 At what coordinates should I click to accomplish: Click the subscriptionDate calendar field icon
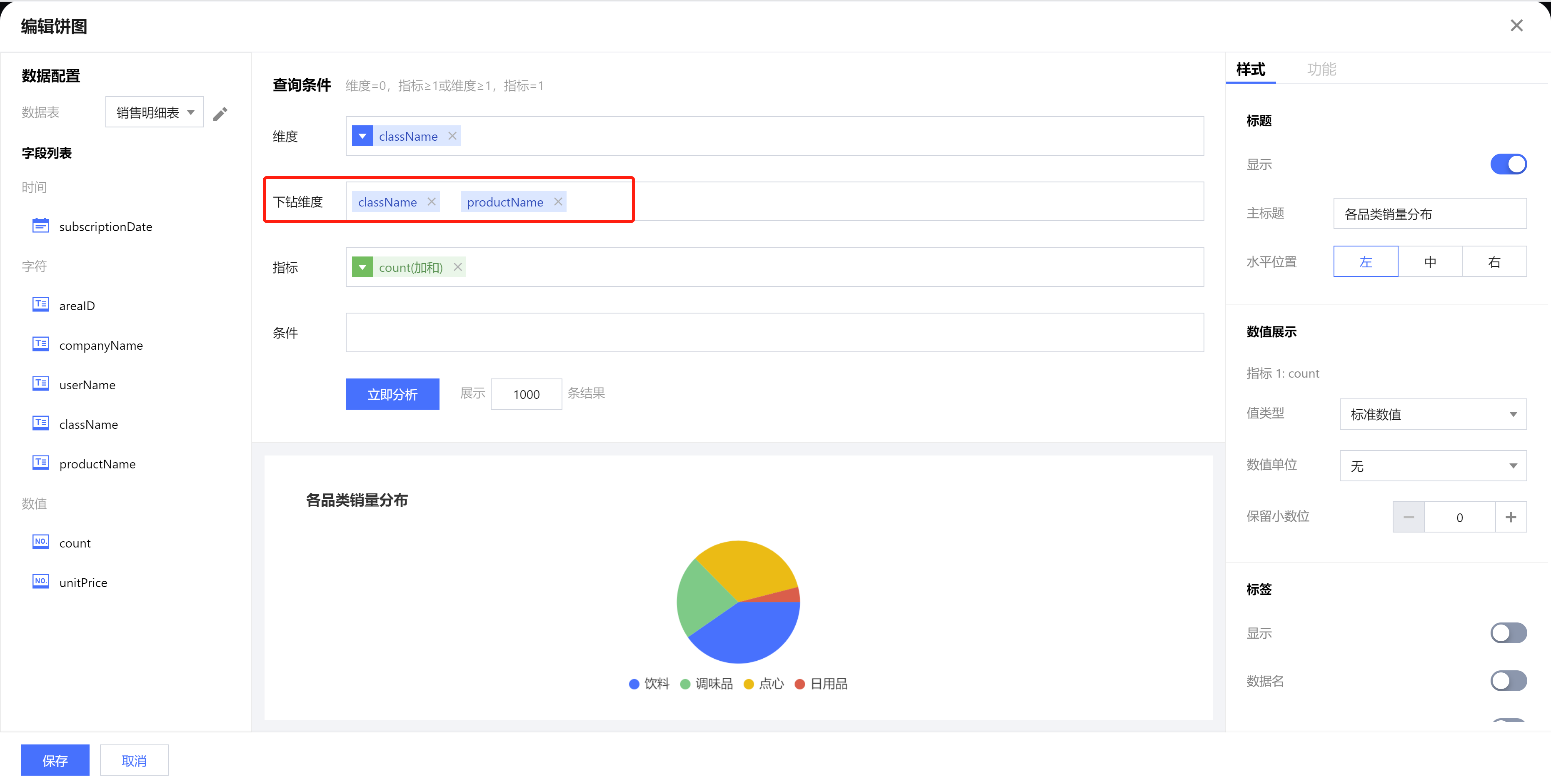coord(40,226)
